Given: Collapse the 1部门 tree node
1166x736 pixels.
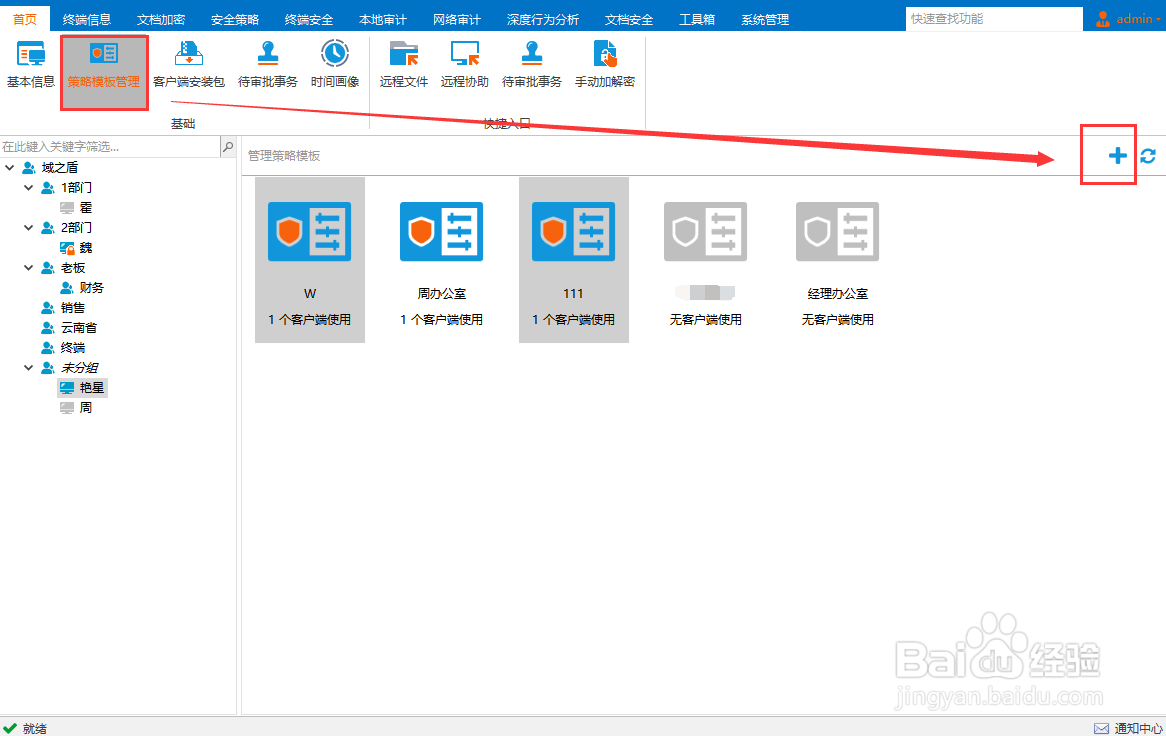Looking at the screenshot, I should (28, 187).
